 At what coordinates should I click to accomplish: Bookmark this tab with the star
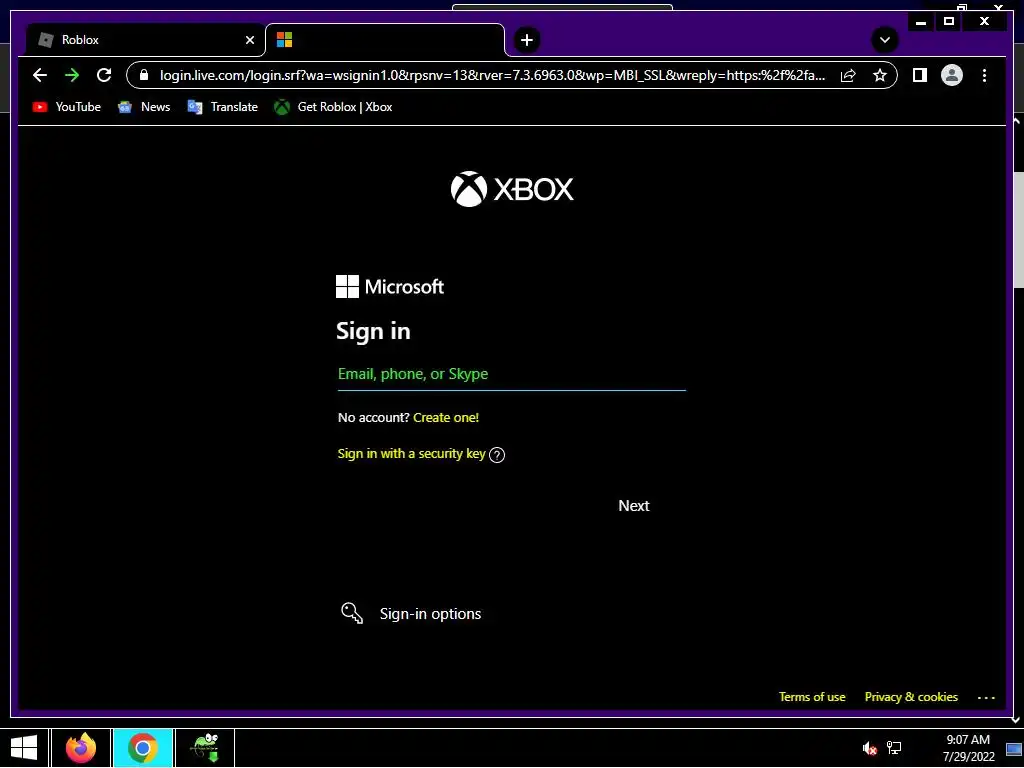[x=880, y=75]
